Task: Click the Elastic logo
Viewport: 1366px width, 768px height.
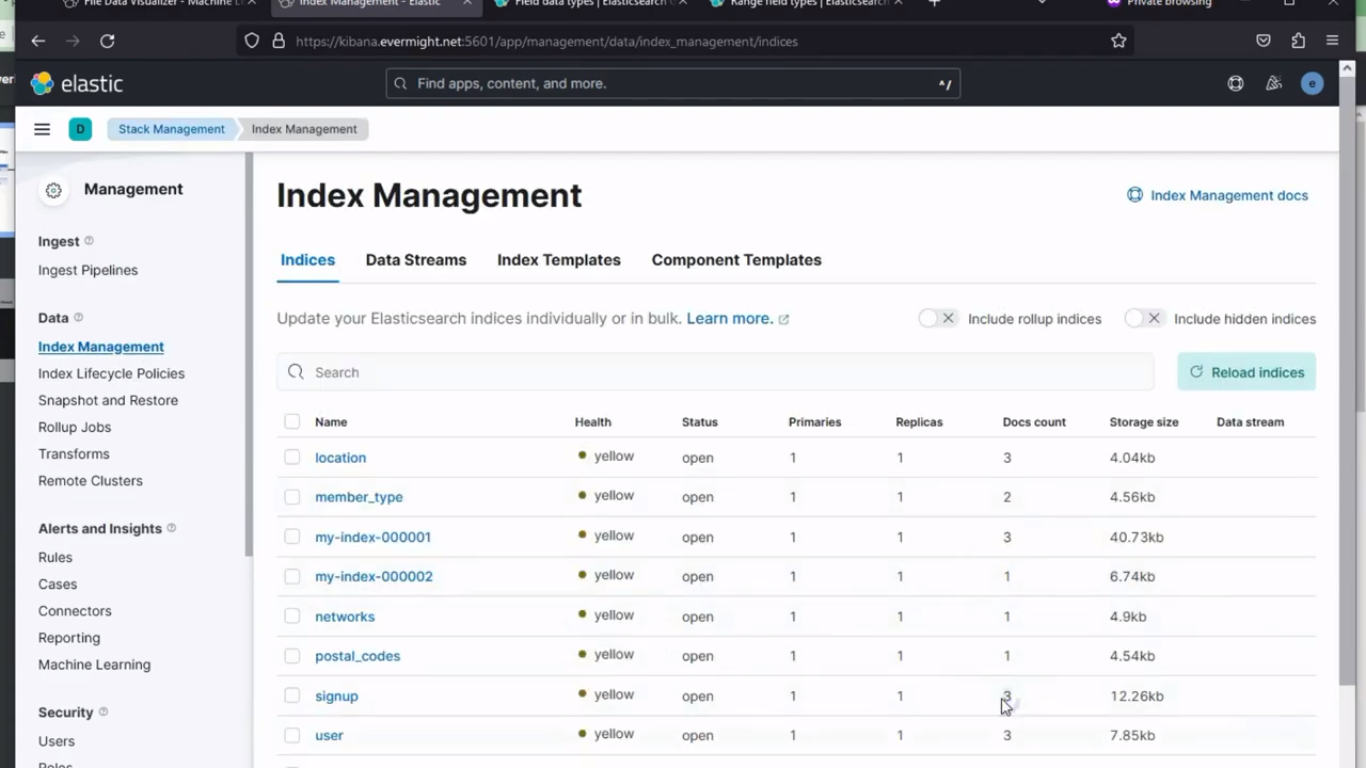Action: (x=77, y=84)
